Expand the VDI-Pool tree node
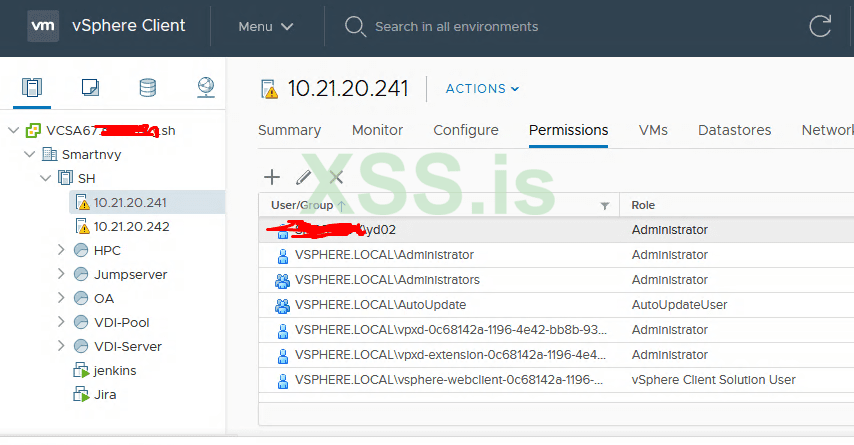Viewport: 854px width, 445px height. pos(62,322)
